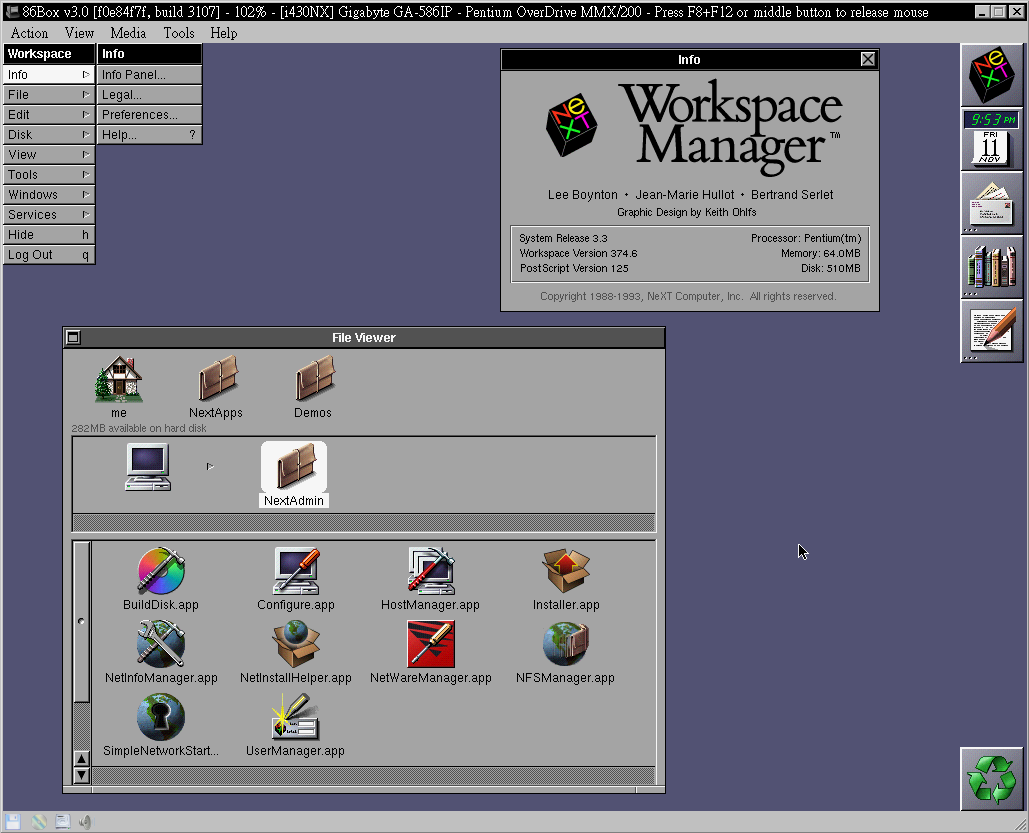Image resolution: width=1029 pixels, height=833 pixels.
Task: Click the NeXT cube logo in Info panel
Action: [572, 125]
